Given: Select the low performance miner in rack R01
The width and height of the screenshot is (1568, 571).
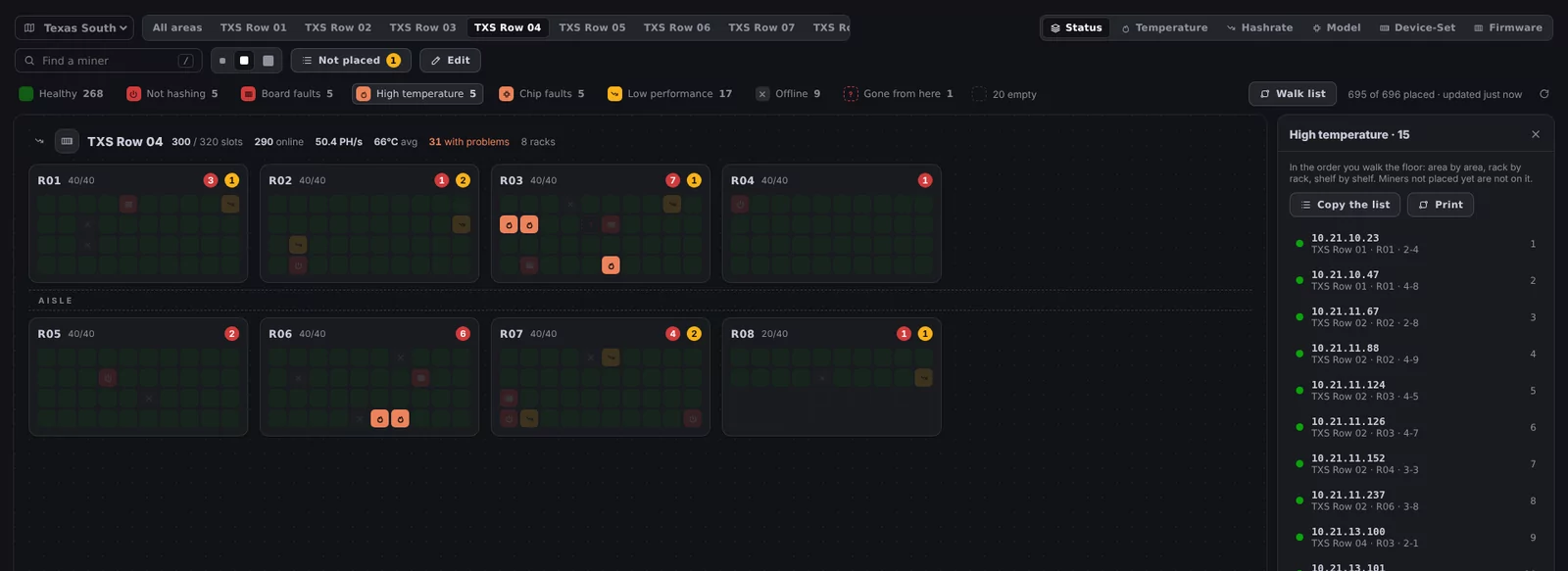Looking at the screenshot, I should (230, 204).
